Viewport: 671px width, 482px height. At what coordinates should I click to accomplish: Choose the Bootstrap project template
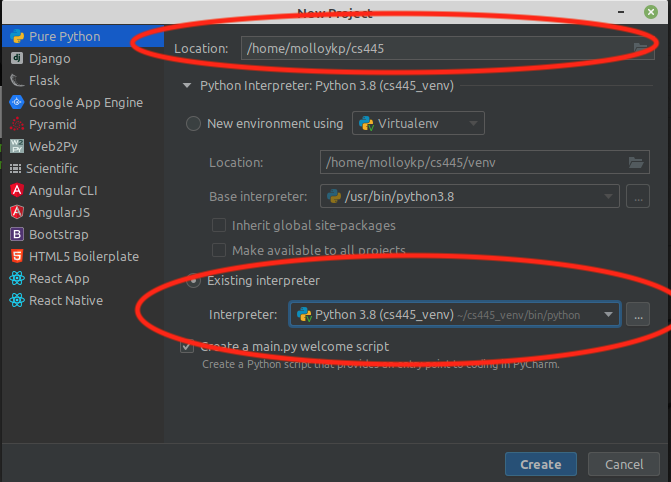(58, 234)
